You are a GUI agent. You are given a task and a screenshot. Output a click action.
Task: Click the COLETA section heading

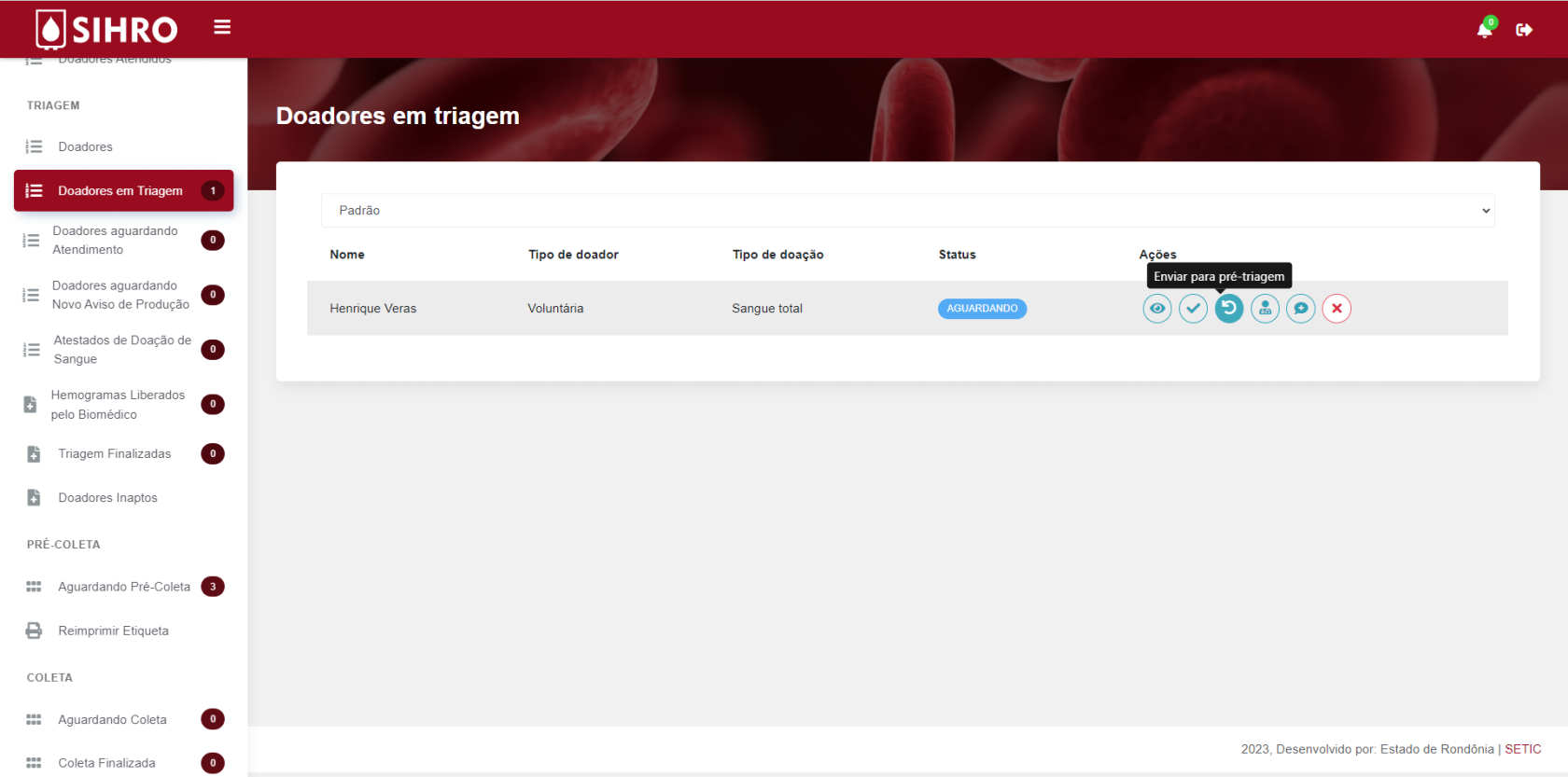click(49, 678)
